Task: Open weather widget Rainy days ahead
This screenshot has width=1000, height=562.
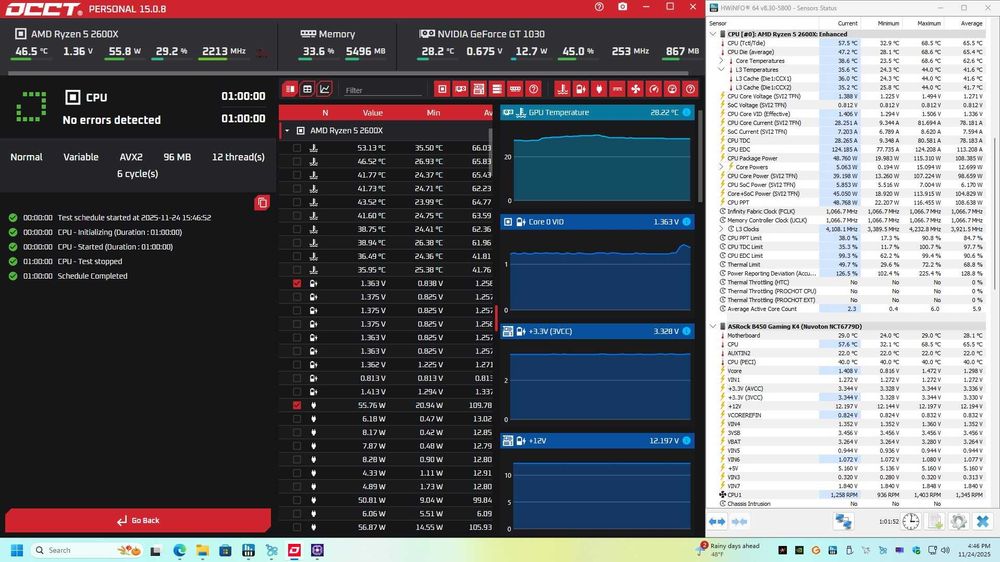Action: 729,549
